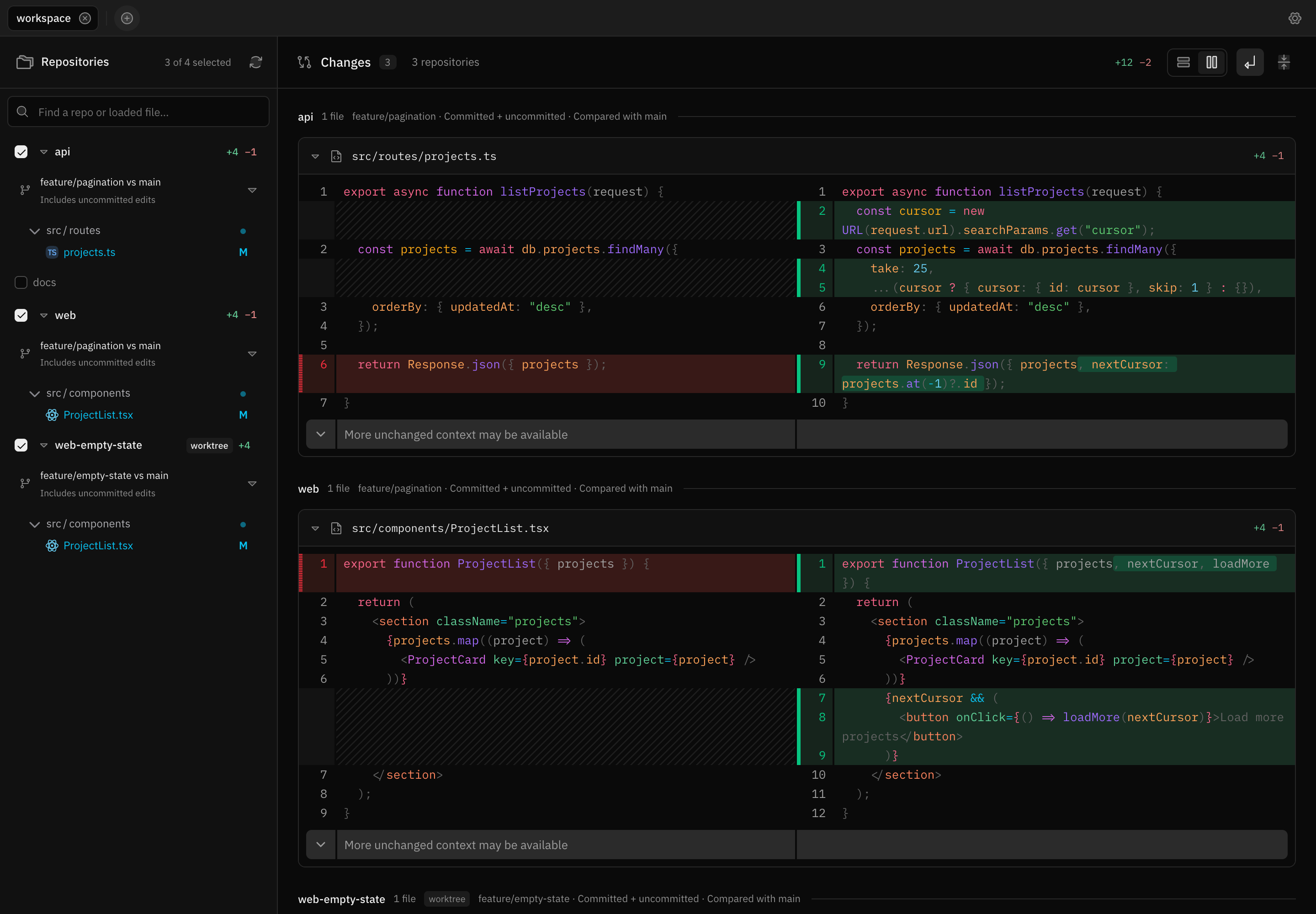Viewport: 1316px width, 914px height.
Task: Open settings gear icon
Action: pyautogui.click(x=1295, y=18)
